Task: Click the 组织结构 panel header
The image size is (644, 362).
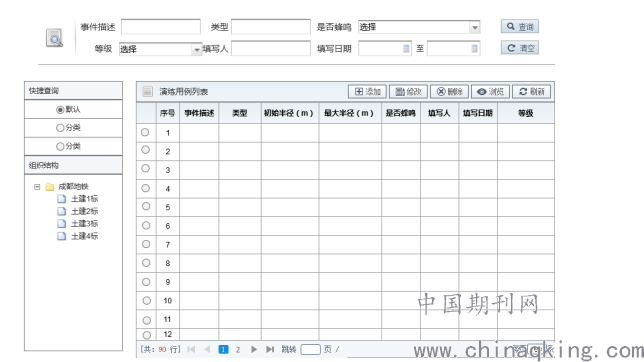Action: tap(74, 166)
